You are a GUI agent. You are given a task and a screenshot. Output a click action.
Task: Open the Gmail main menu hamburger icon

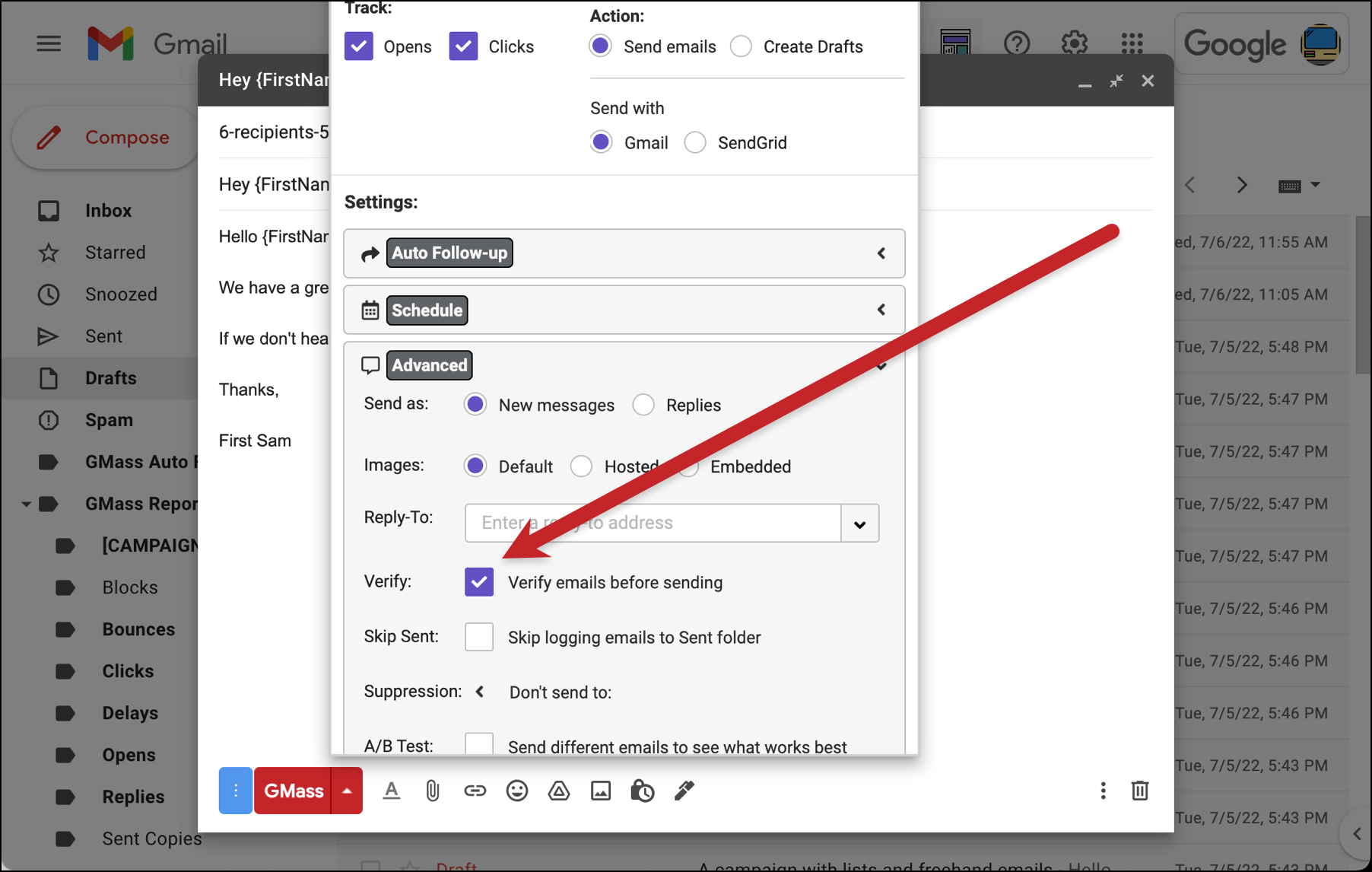(x=49, y=43)
